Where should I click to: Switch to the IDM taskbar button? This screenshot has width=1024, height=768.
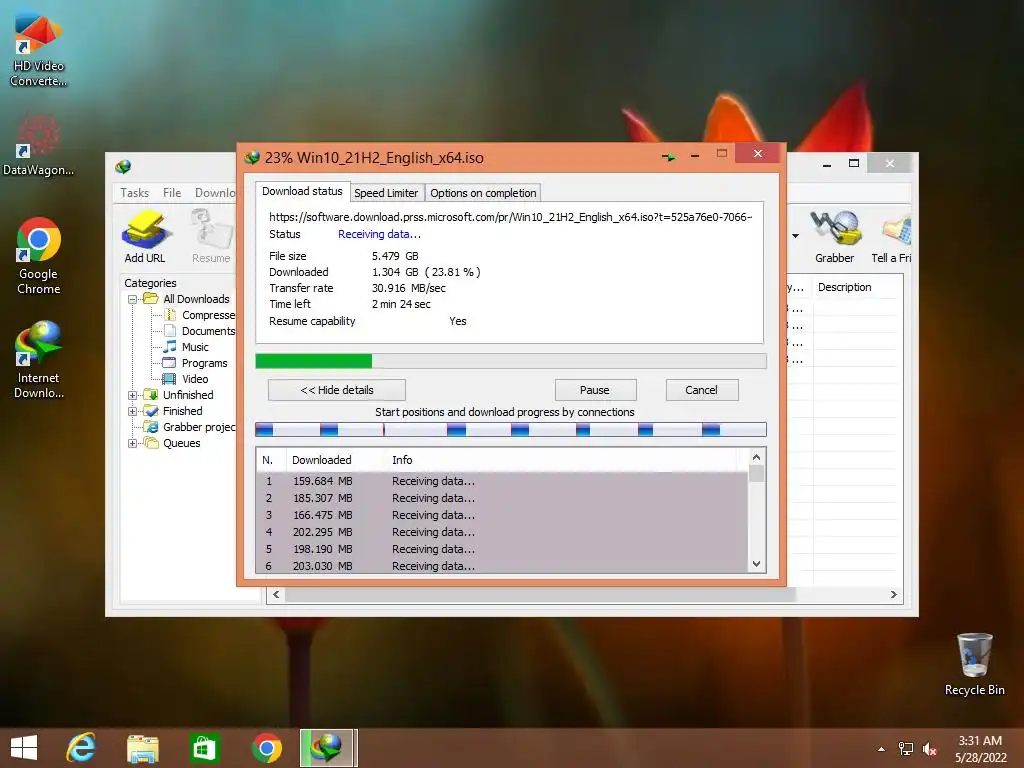pos(328,748)
